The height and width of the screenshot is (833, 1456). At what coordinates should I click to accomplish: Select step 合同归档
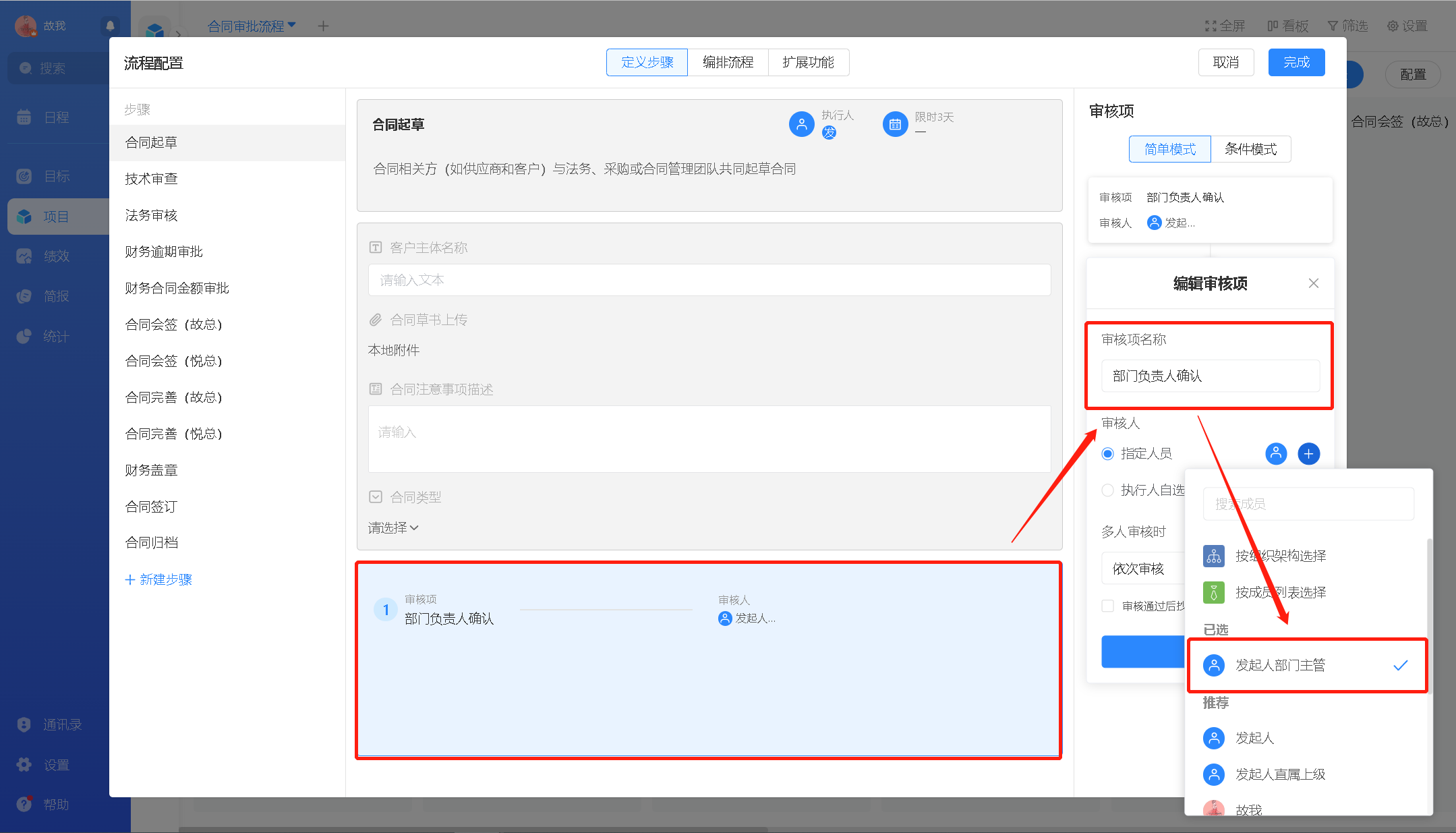tap(227, 542)
